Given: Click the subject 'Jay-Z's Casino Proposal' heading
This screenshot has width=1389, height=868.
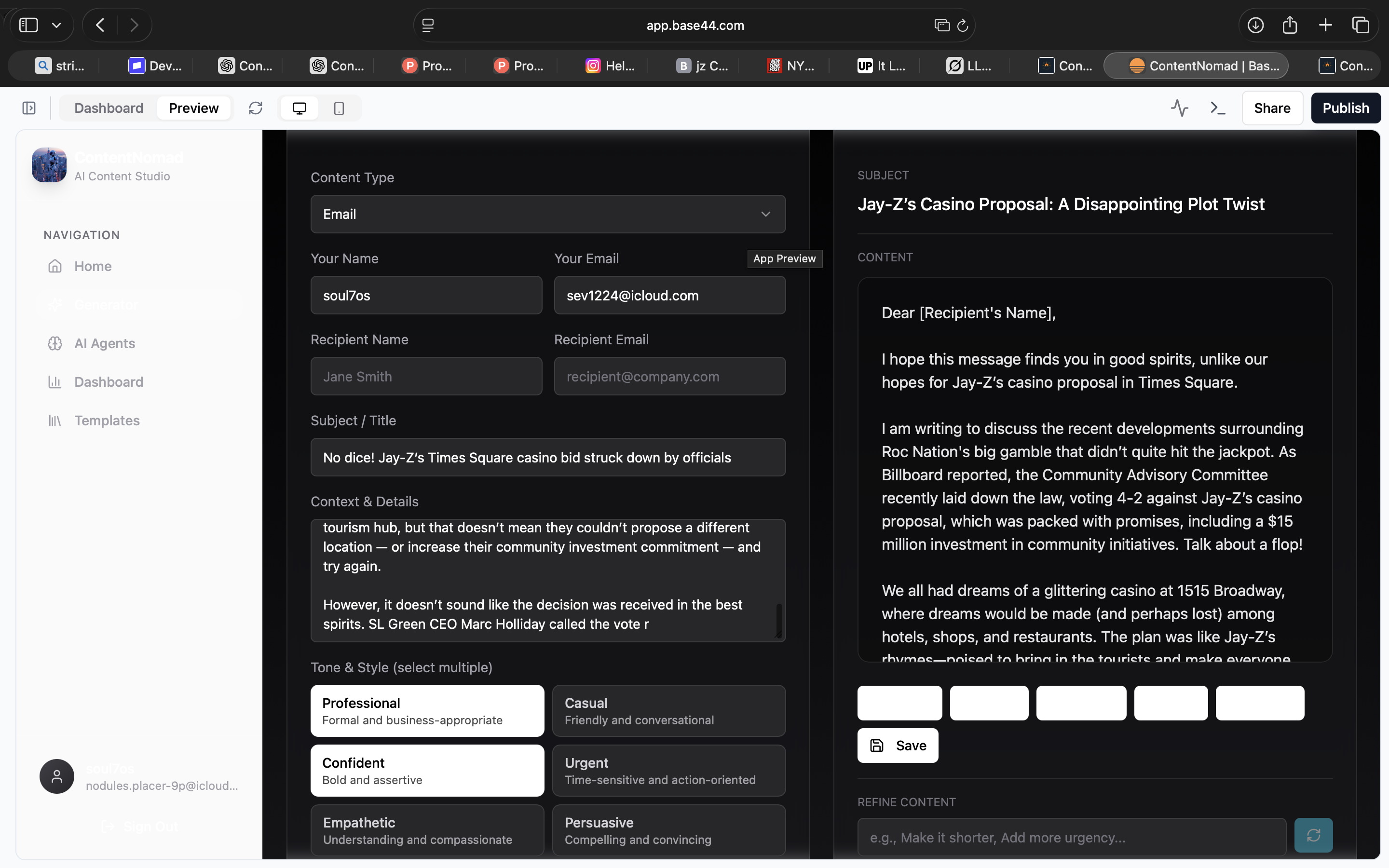Looking at the screenshot, I should [x=1061, y=204].
